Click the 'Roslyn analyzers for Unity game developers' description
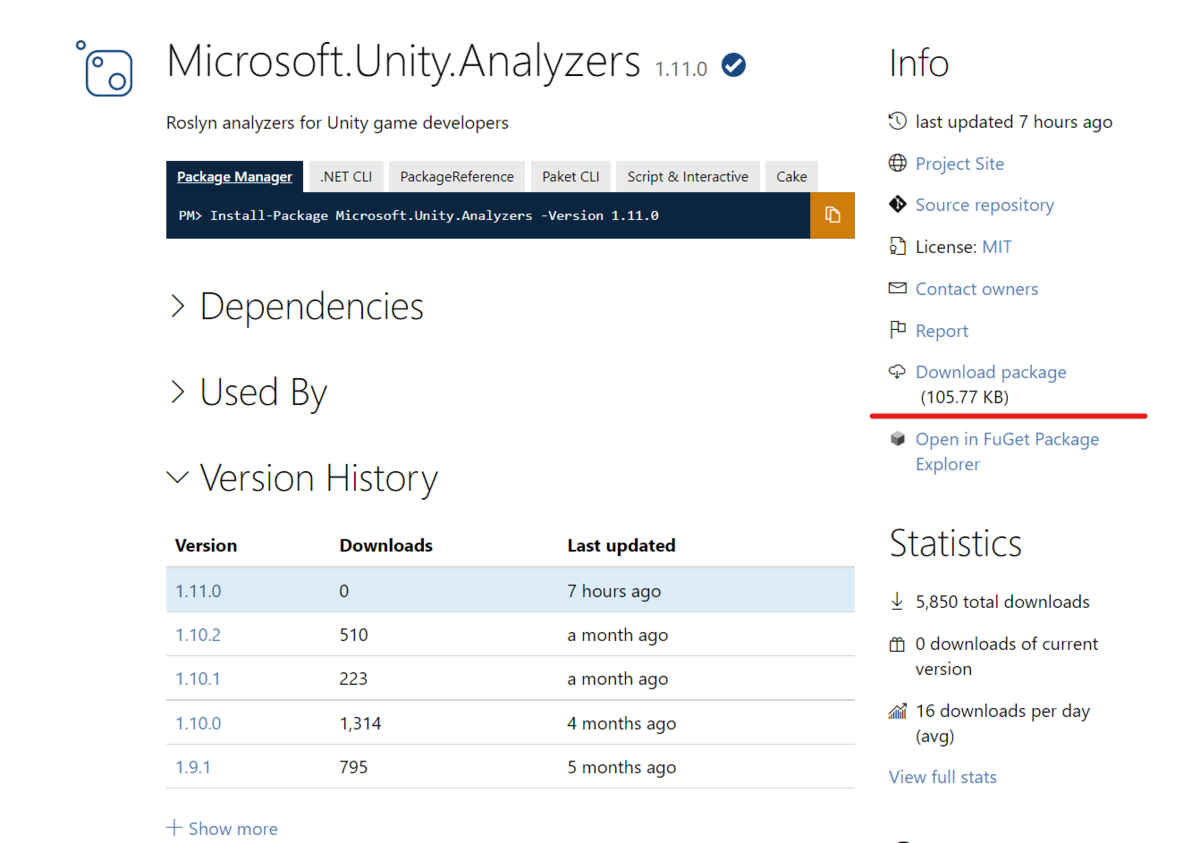The height and width of the screenshot is (843, 1200). [337, 122]
